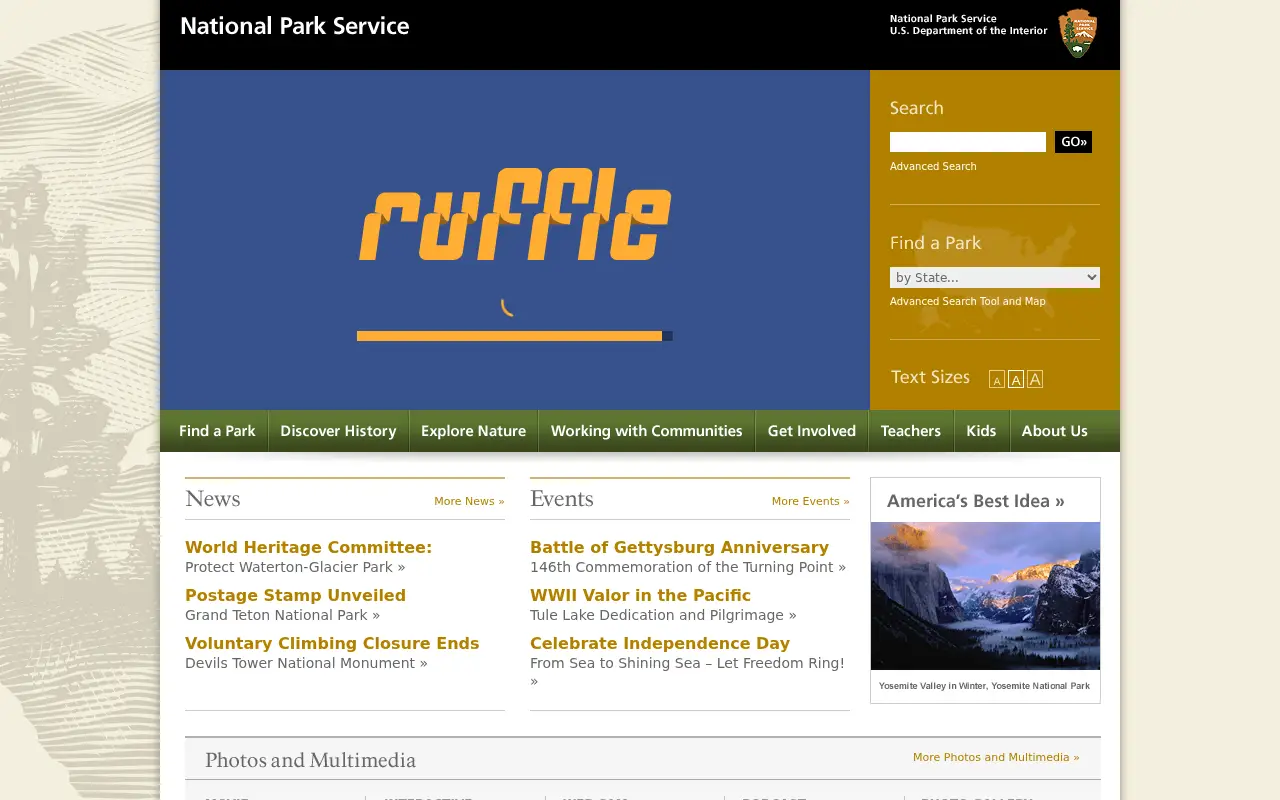Go to Explore Nature in the navigation bar
1280x800 pixels.
(x=473, y=431)
